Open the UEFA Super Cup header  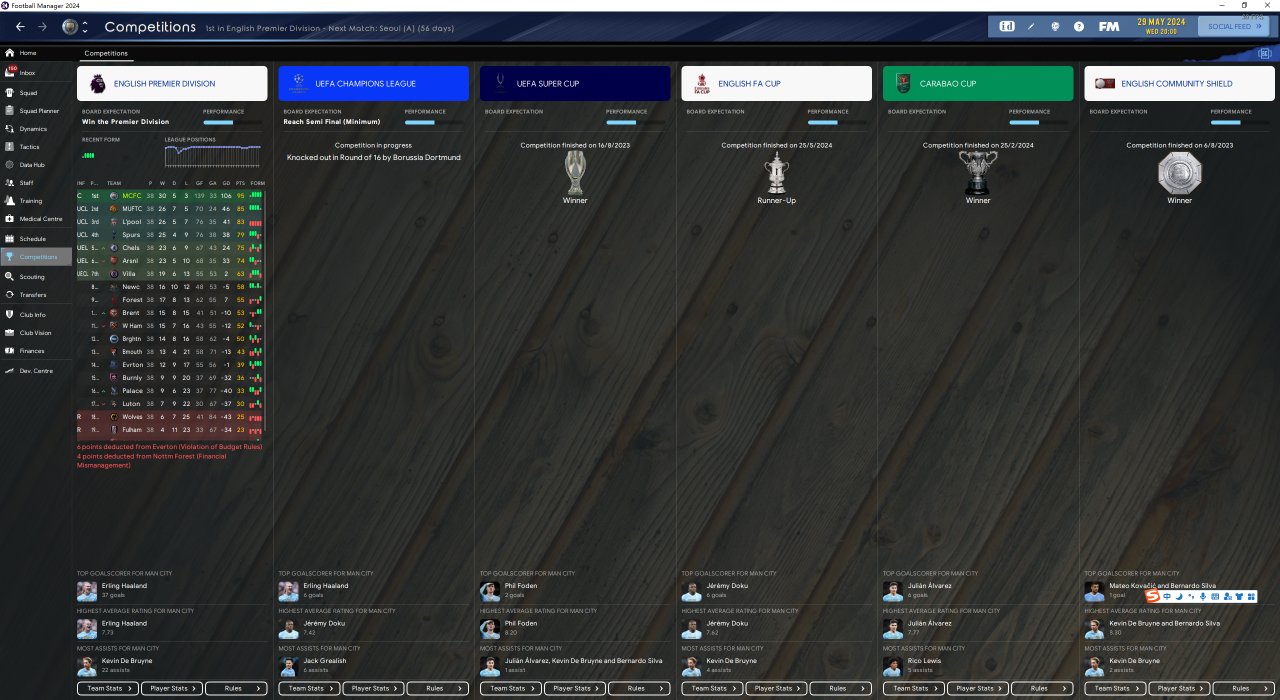coord(575,84)
